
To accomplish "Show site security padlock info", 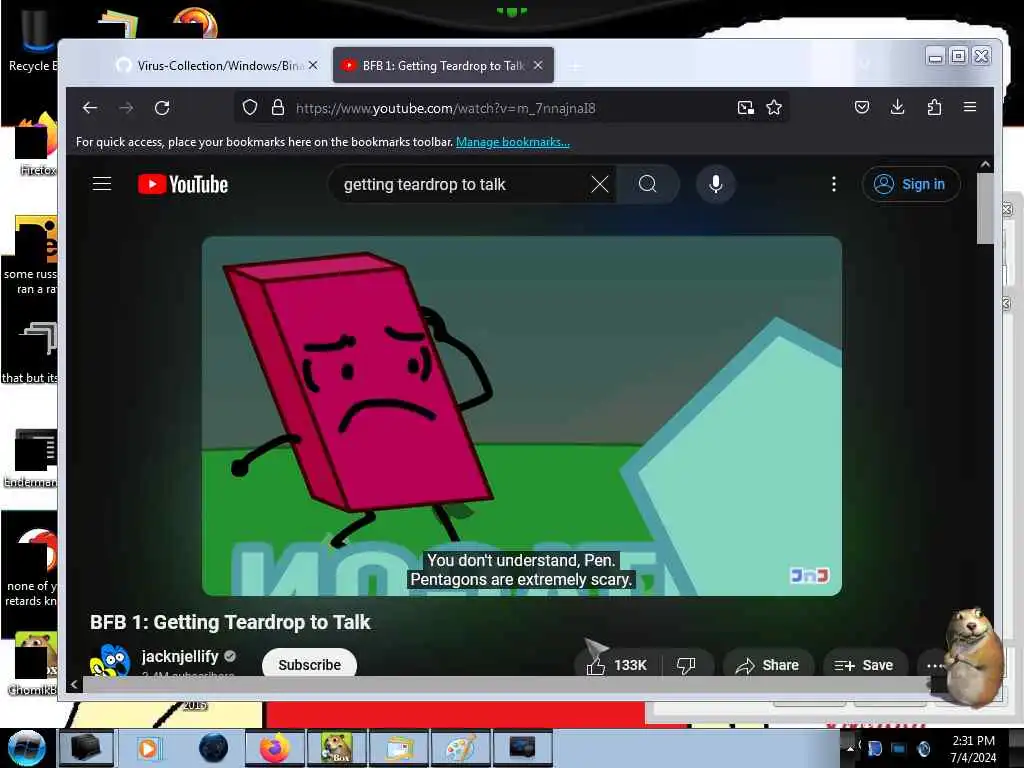I will [278, 107].
